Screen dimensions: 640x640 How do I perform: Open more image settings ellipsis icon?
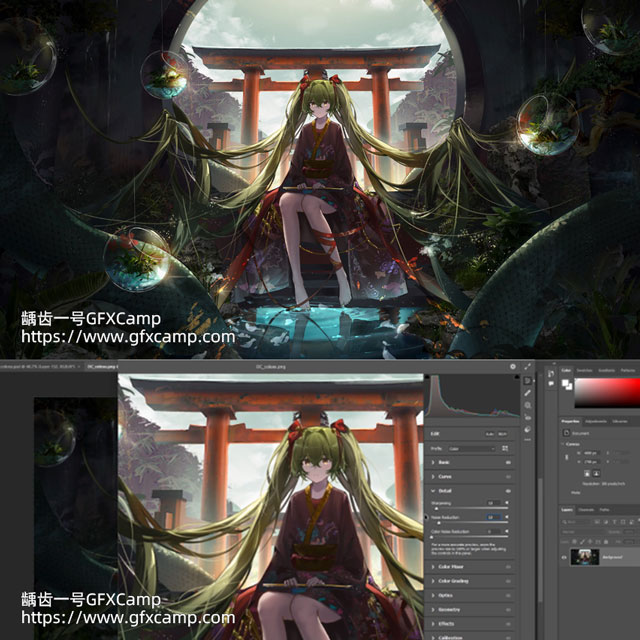point(527,440)
